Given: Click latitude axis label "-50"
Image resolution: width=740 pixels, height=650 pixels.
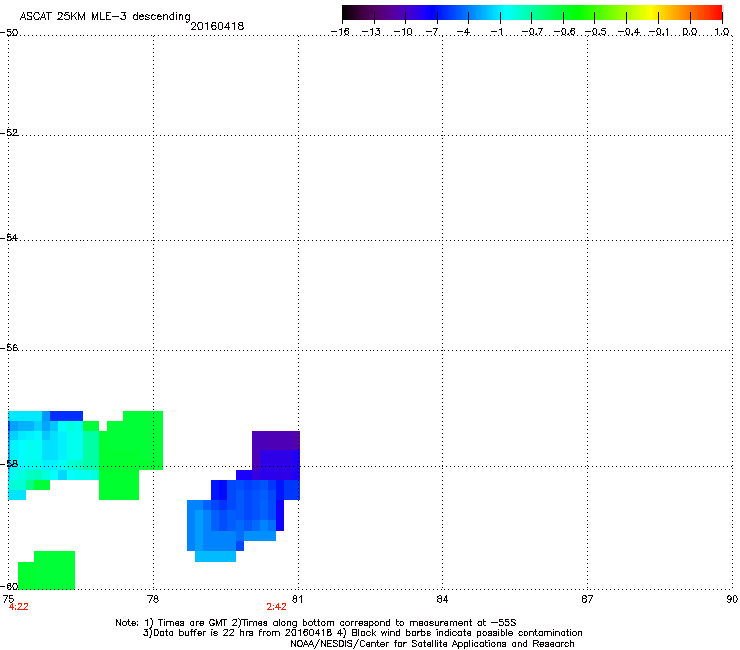Looking at the screenshot, I should [x=9, y=33].
